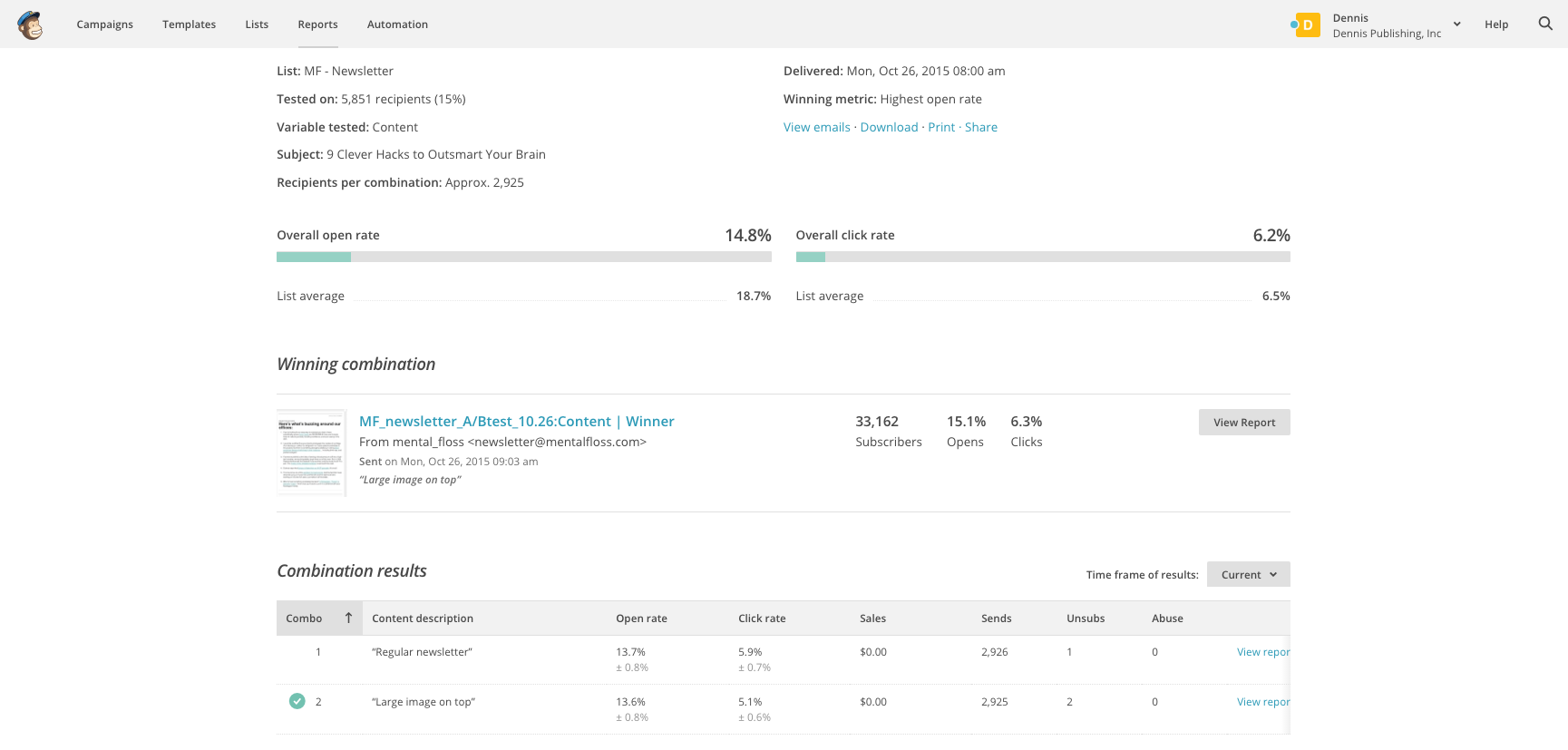Click the 13.6% open rate value
This screenshot has height=750, width=1568.
tap(630, 702)
